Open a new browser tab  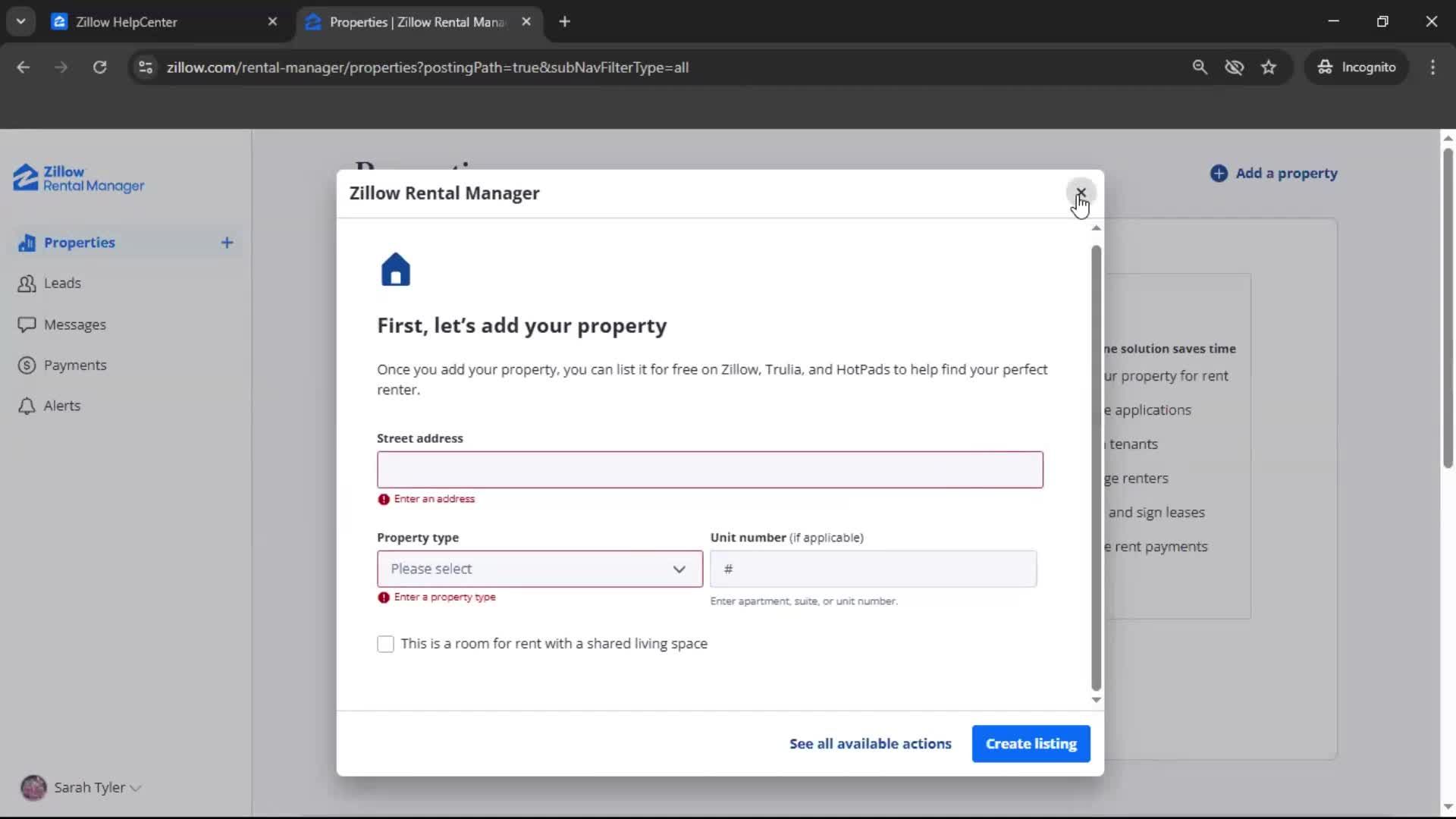564,22
